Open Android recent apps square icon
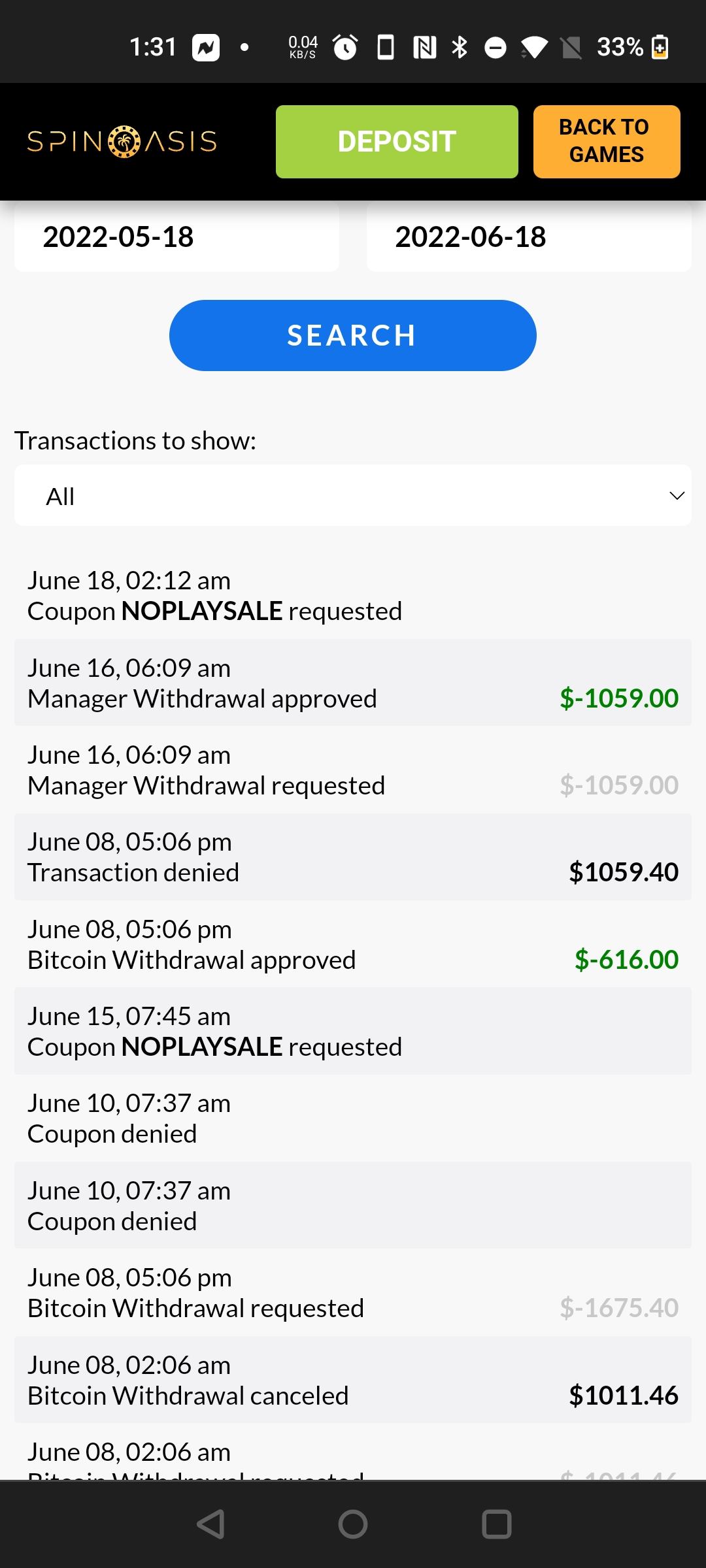Image resolution: width=706 pixels, height=1568 pixels. (496, 1524)
